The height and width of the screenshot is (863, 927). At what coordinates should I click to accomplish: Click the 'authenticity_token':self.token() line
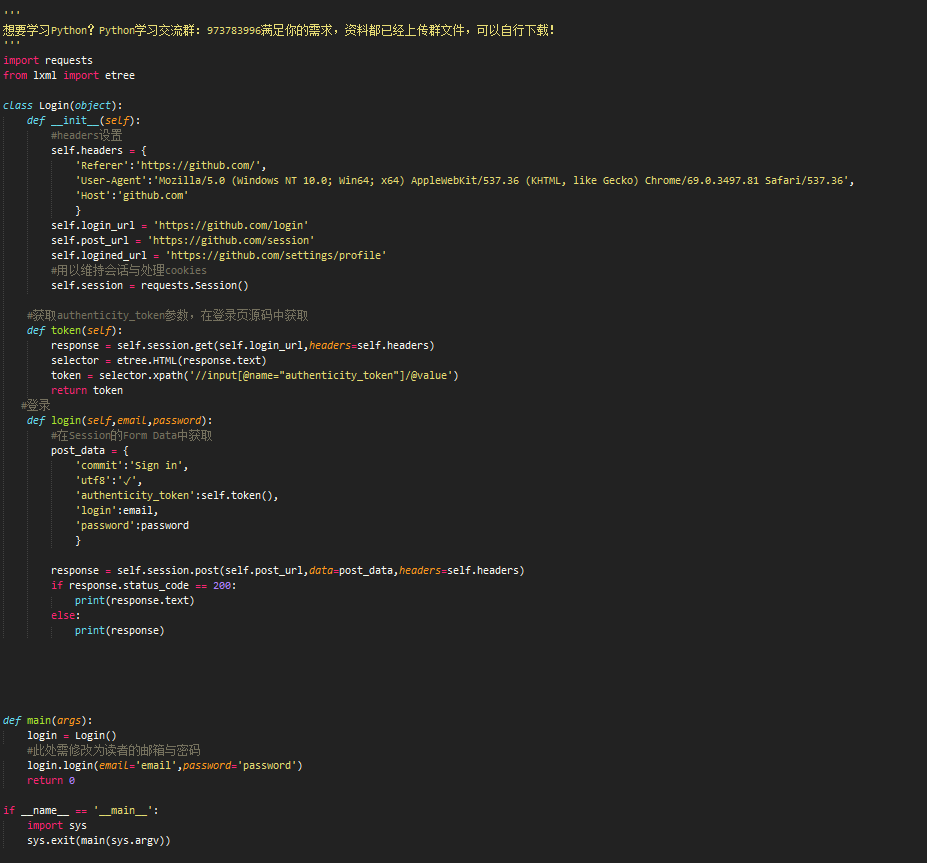pos(177,495)
